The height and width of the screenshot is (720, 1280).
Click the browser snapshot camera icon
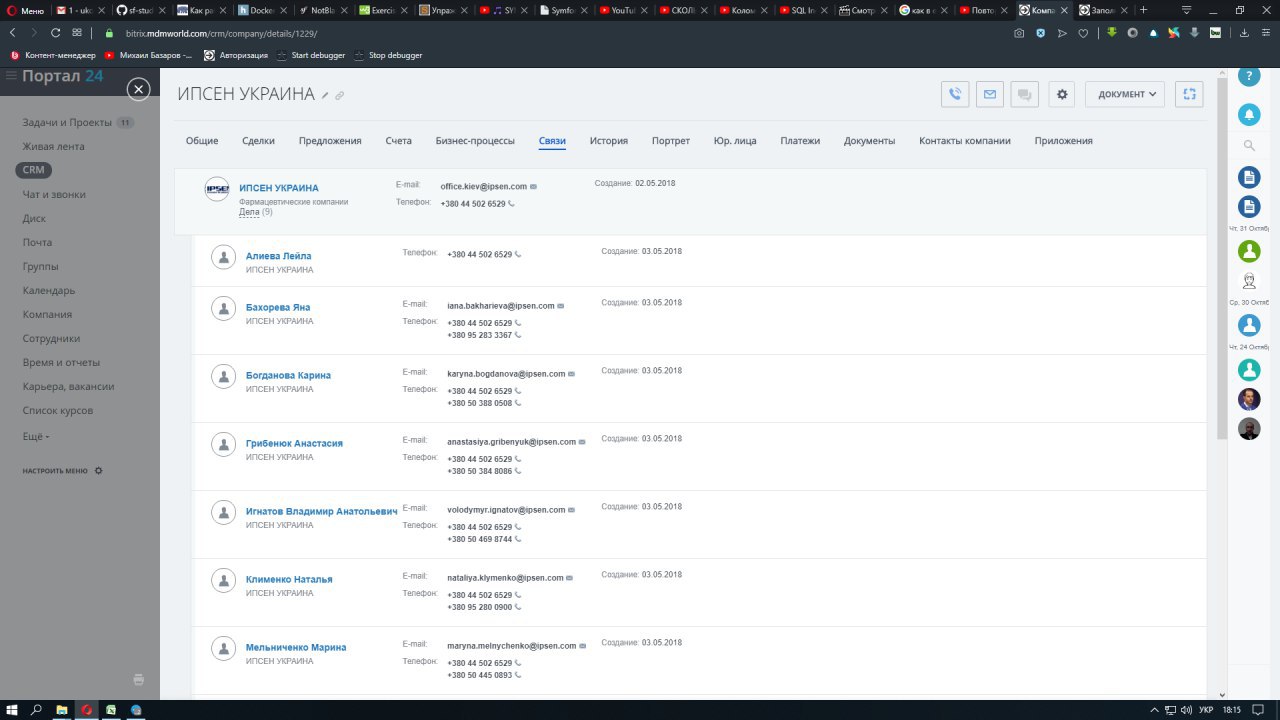pos(1018,32)
